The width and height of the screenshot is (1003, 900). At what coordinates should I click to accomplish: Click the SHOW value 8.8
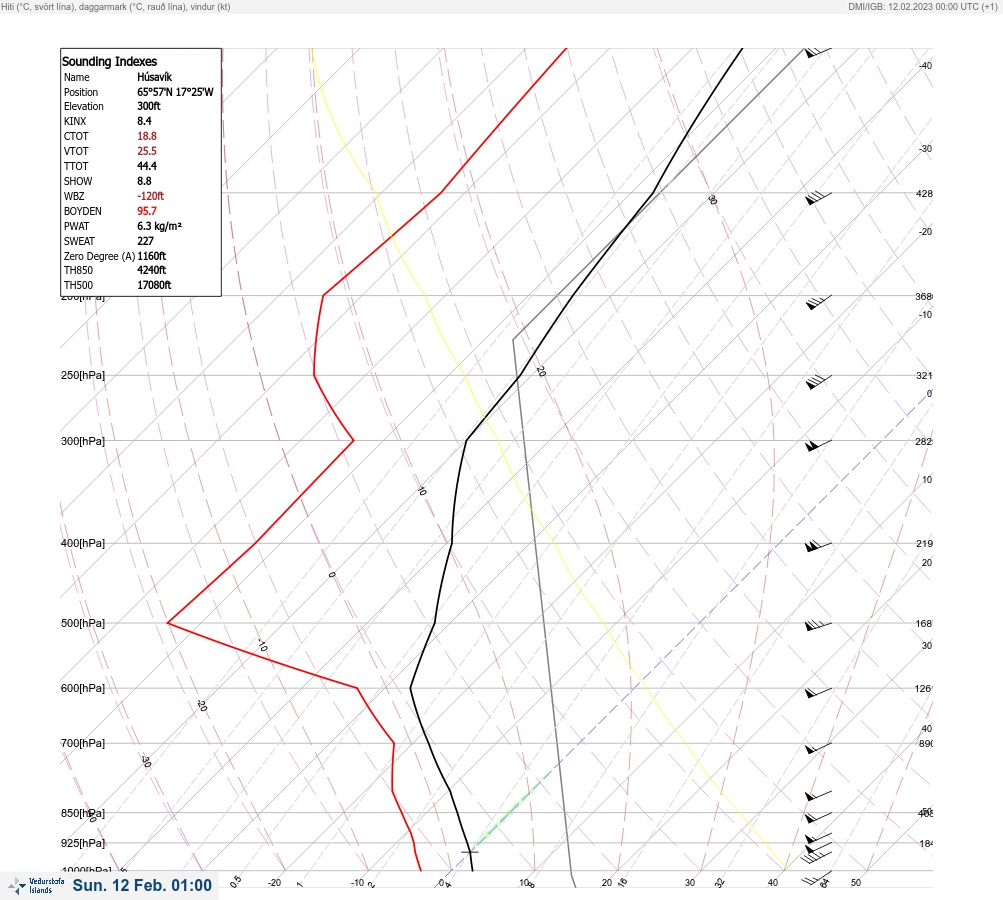pos(144,181)
